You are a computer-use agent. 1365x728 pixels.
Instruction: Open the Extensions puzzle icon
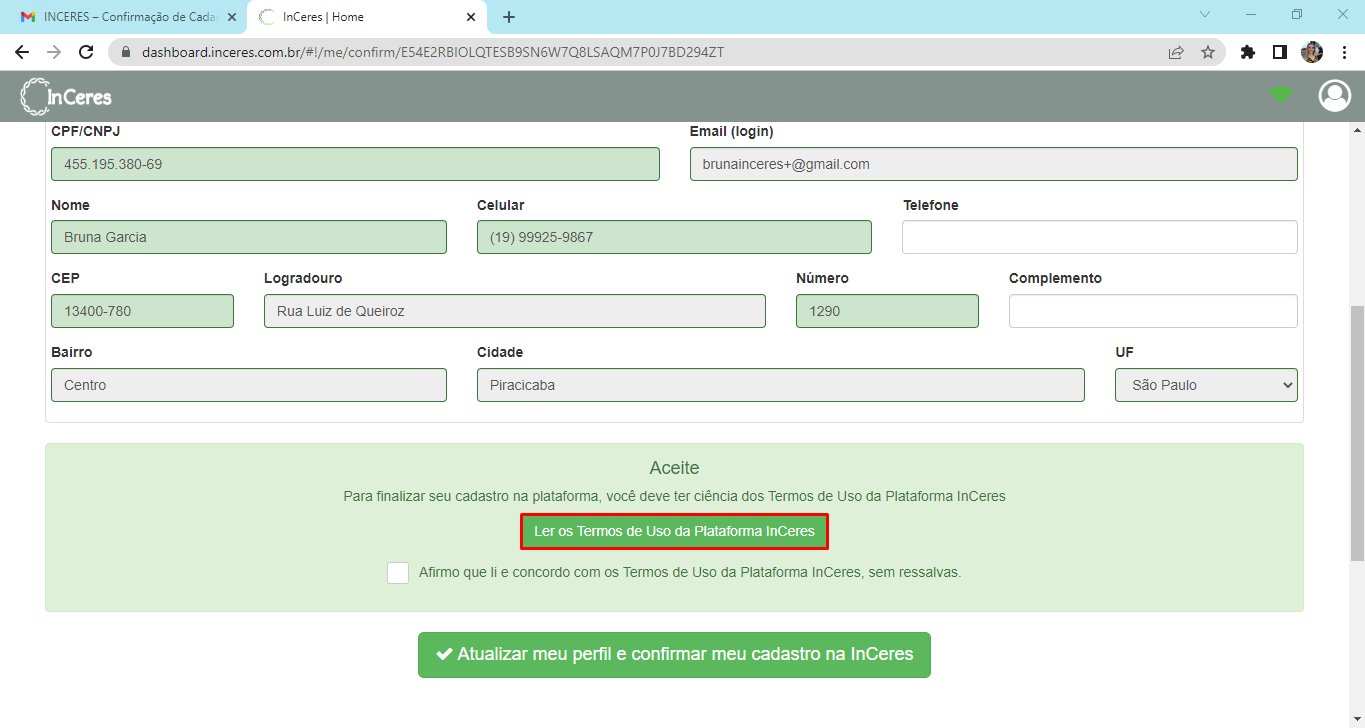coord(1247,52)
